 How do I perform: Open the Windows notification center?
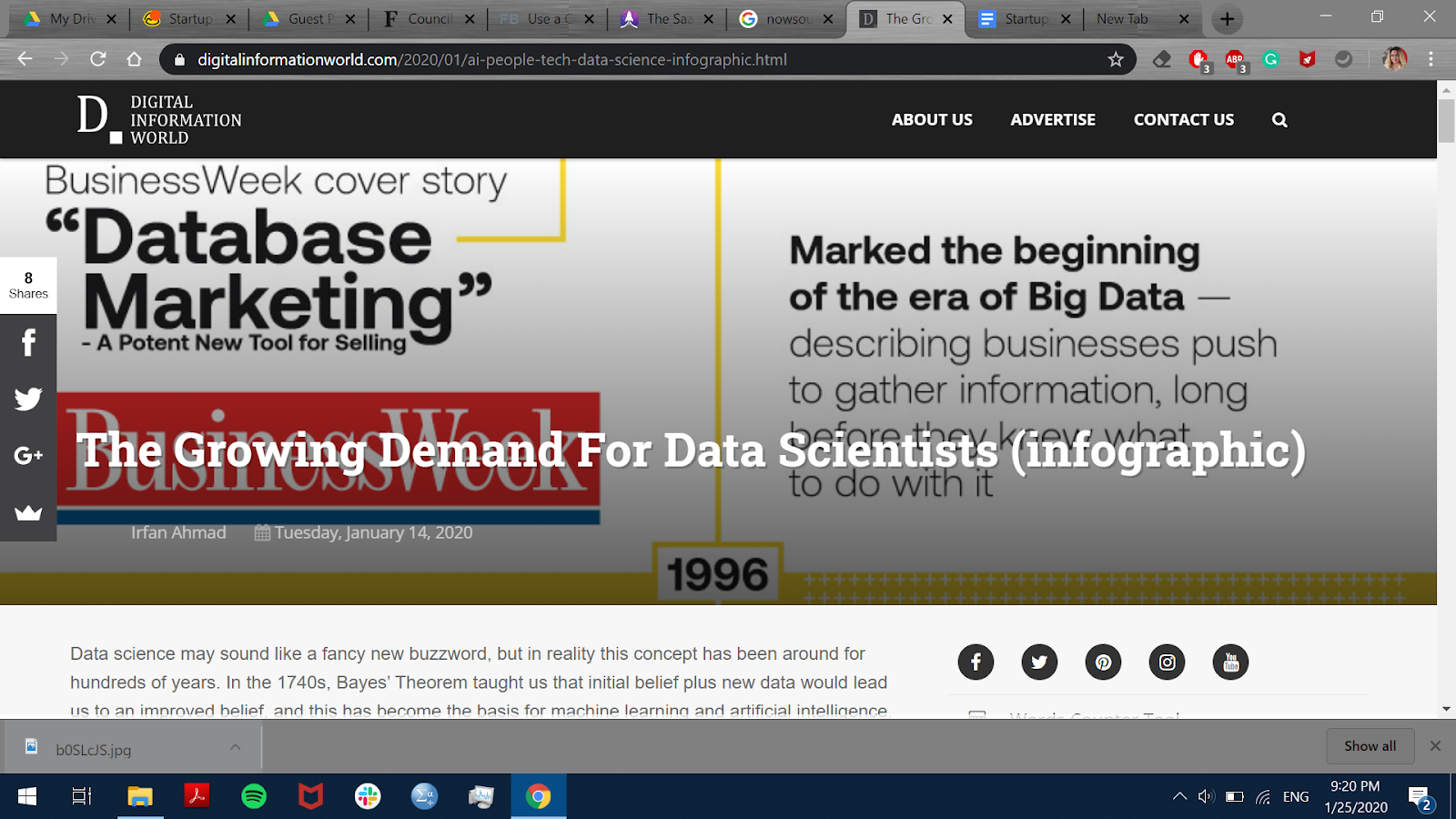pyautogui.click(x=1421, y=798)
